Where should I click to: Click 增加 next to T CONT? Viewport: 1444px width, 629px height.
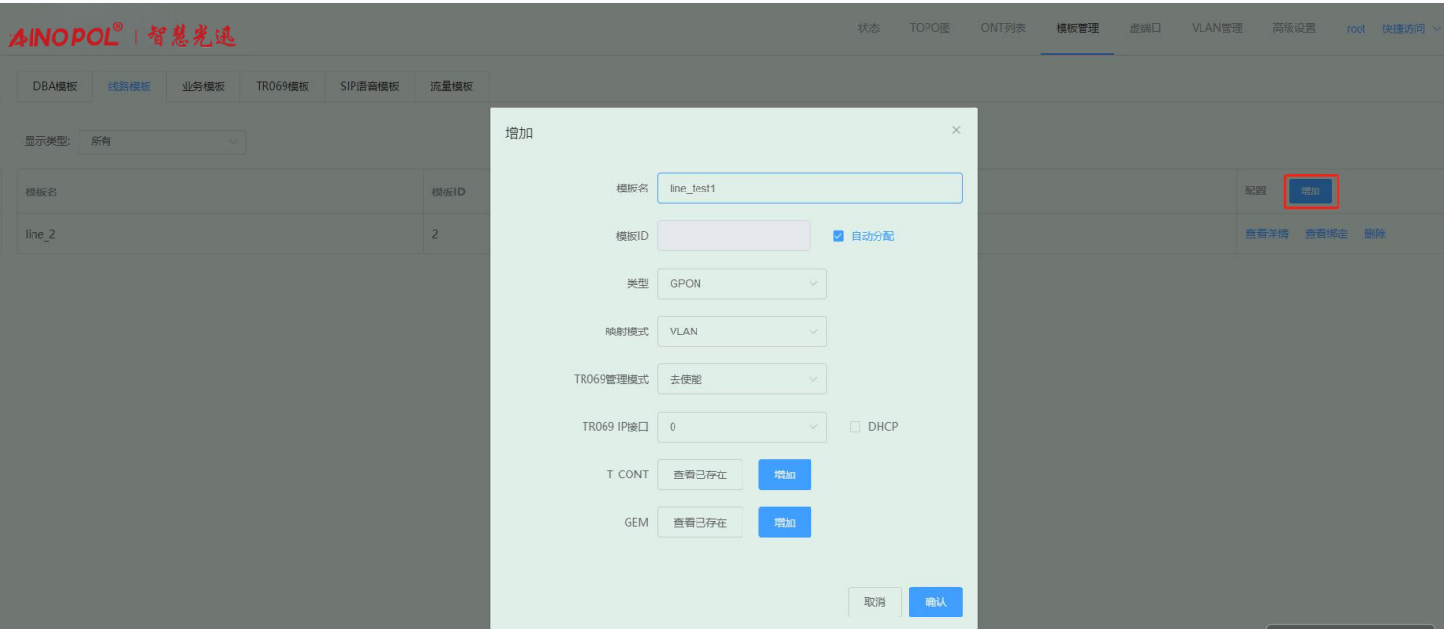point(784,475)
